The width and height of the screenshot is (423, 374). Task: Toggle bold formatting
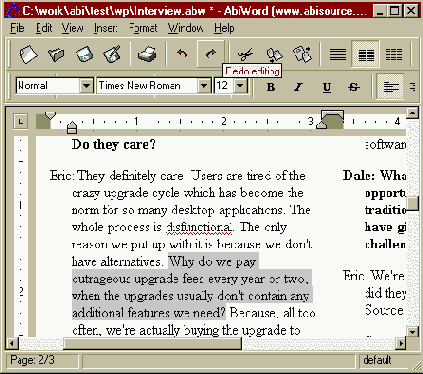pos(271,87)
